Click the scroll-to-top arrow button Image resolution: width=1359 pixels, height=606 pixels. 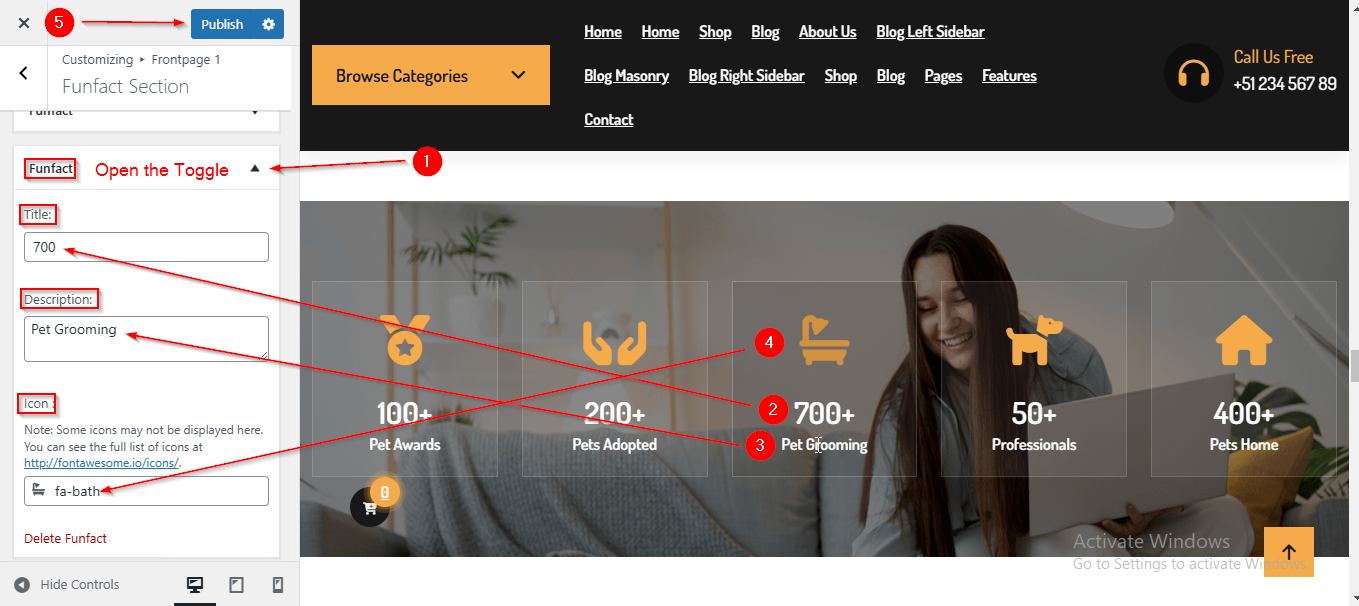click(x=1289, y=552)
